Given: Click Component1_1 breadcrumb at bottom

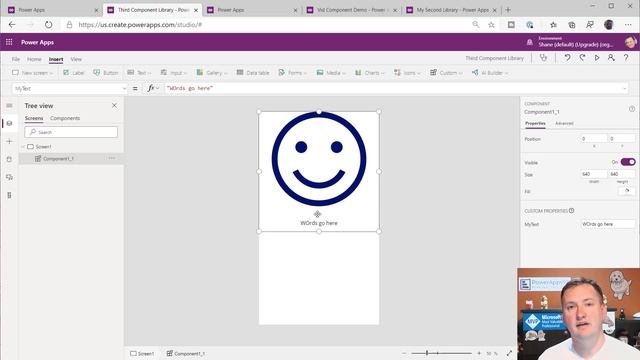Looking at the screenshot, I should pos(186,353).
